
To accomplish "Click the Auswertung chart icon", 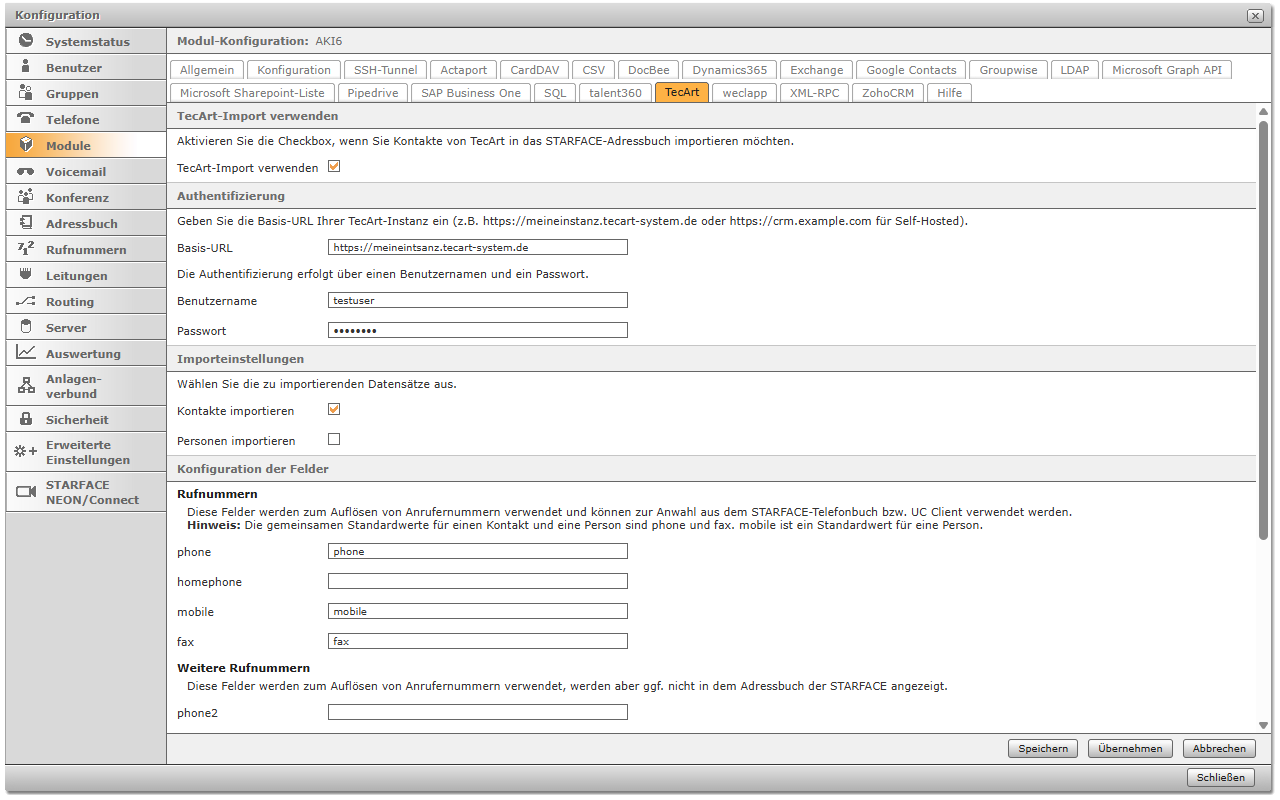I will 26,353.
